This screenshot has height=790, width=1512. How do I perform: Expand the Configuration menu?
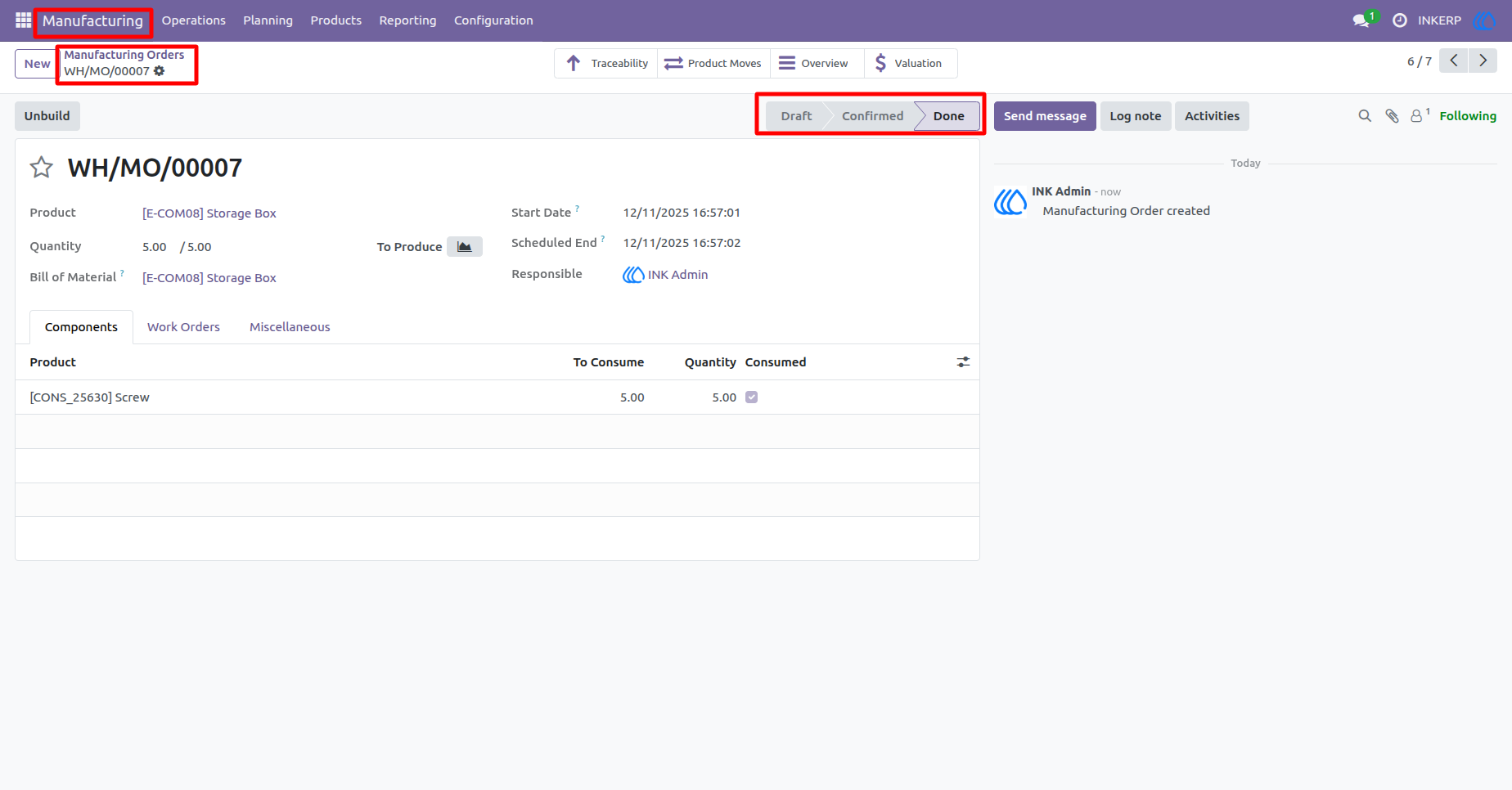[x=493, y=20]
